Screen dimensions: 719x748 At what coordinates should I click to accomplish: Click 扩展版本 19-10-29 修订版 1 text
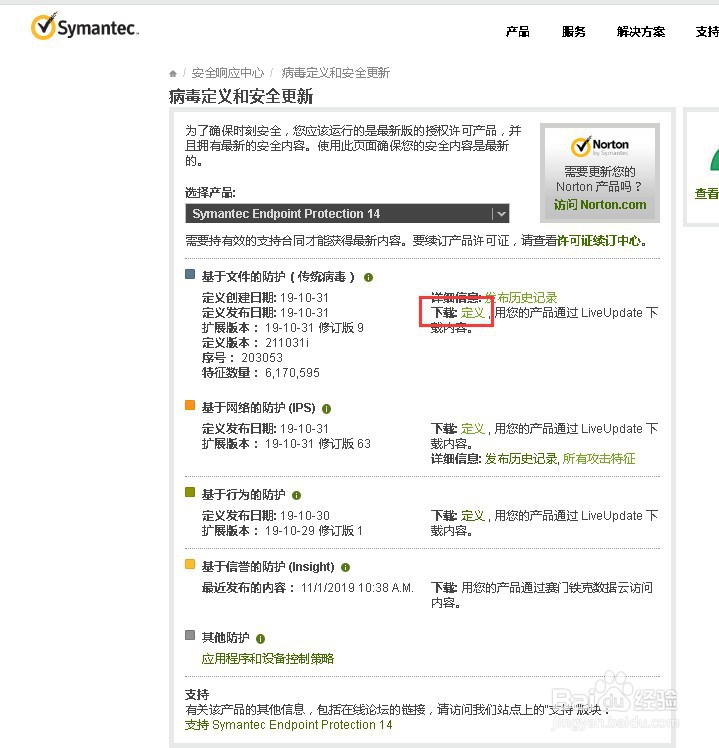point(282,530)
